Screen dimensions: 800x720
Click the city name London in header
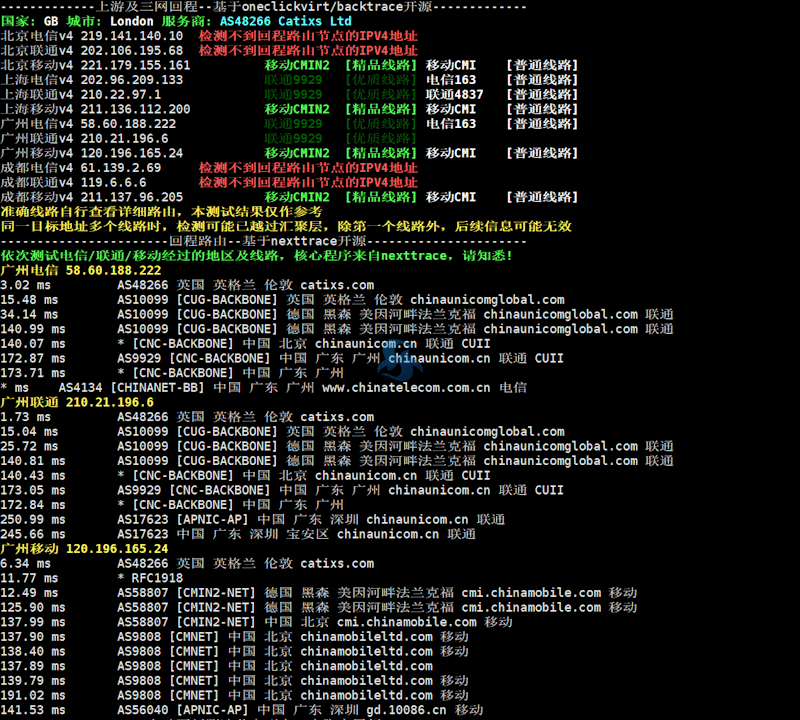point(131,21)
